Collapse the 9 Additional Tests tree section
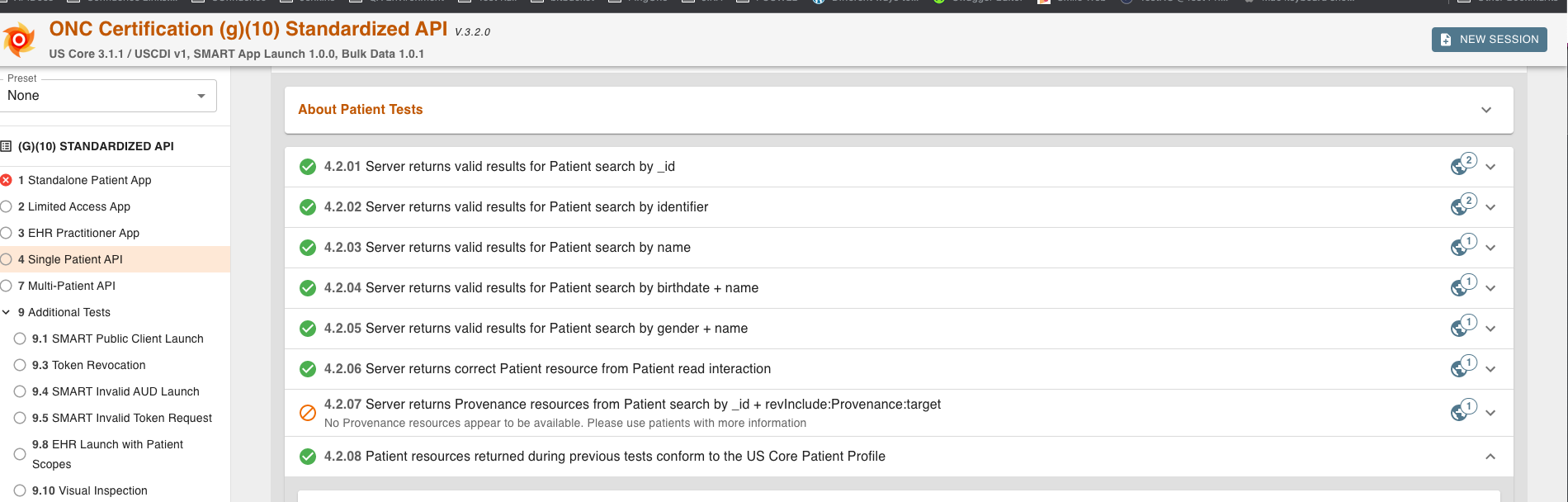 click(7, 312)
